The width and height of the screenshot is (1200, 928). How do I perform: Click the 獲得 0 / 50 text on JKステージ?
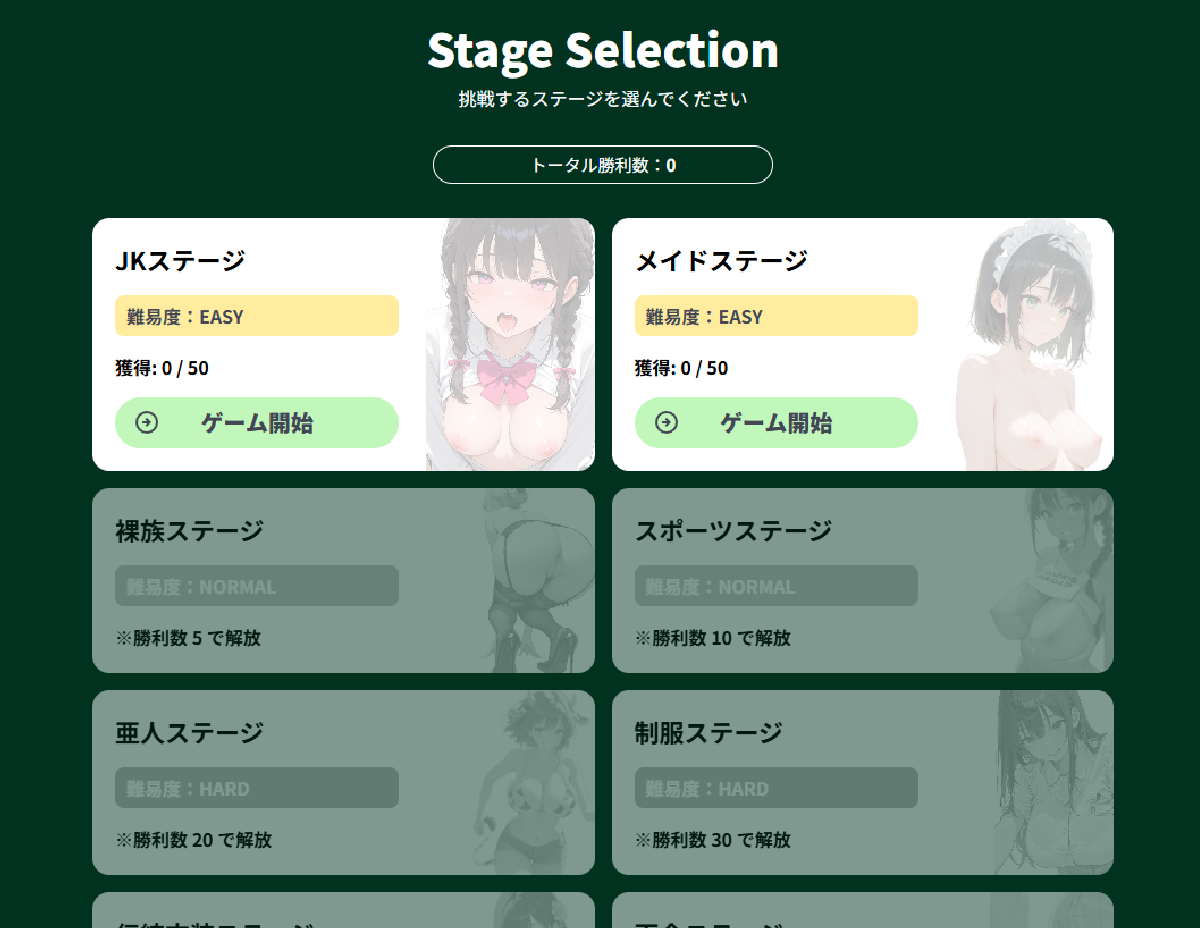click(162, 368)
